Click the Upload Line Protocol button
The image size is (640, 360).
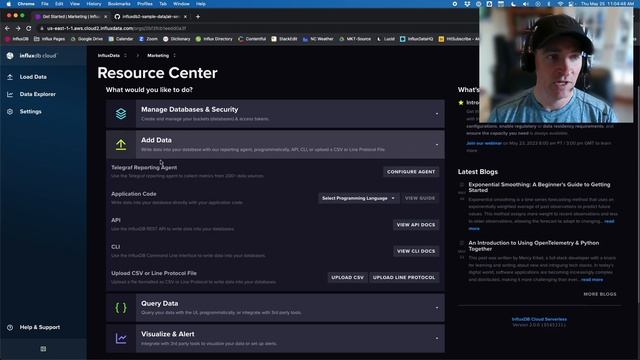point(404,278)
